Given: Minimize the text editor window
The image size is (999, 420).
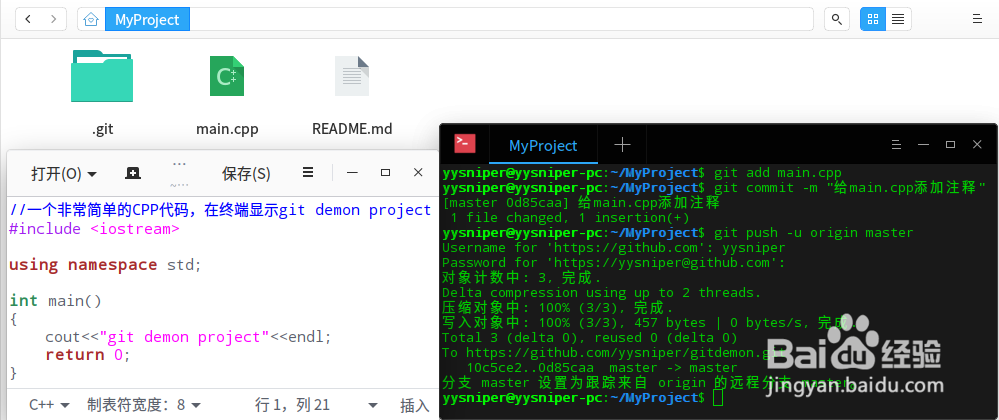Looking at the screenshot, I should [352, 173].
